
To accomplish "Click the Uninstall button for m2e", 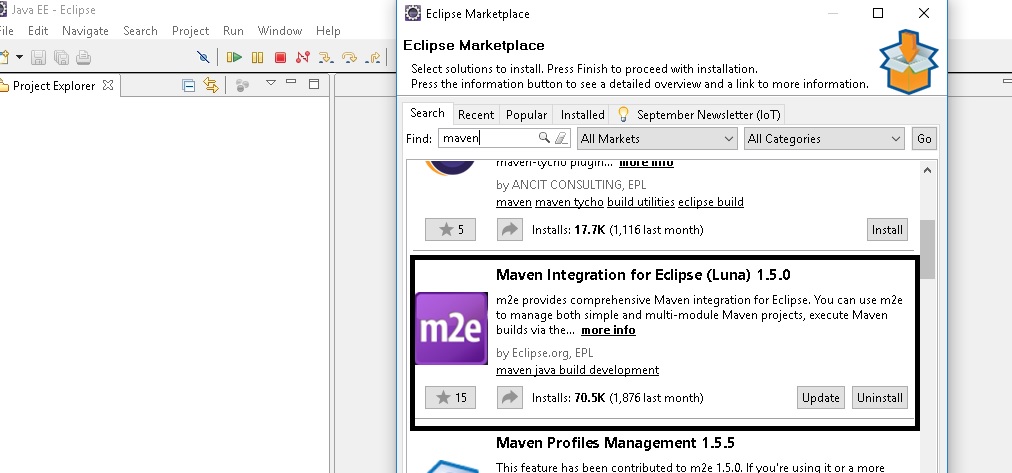I will click(880, 398).
